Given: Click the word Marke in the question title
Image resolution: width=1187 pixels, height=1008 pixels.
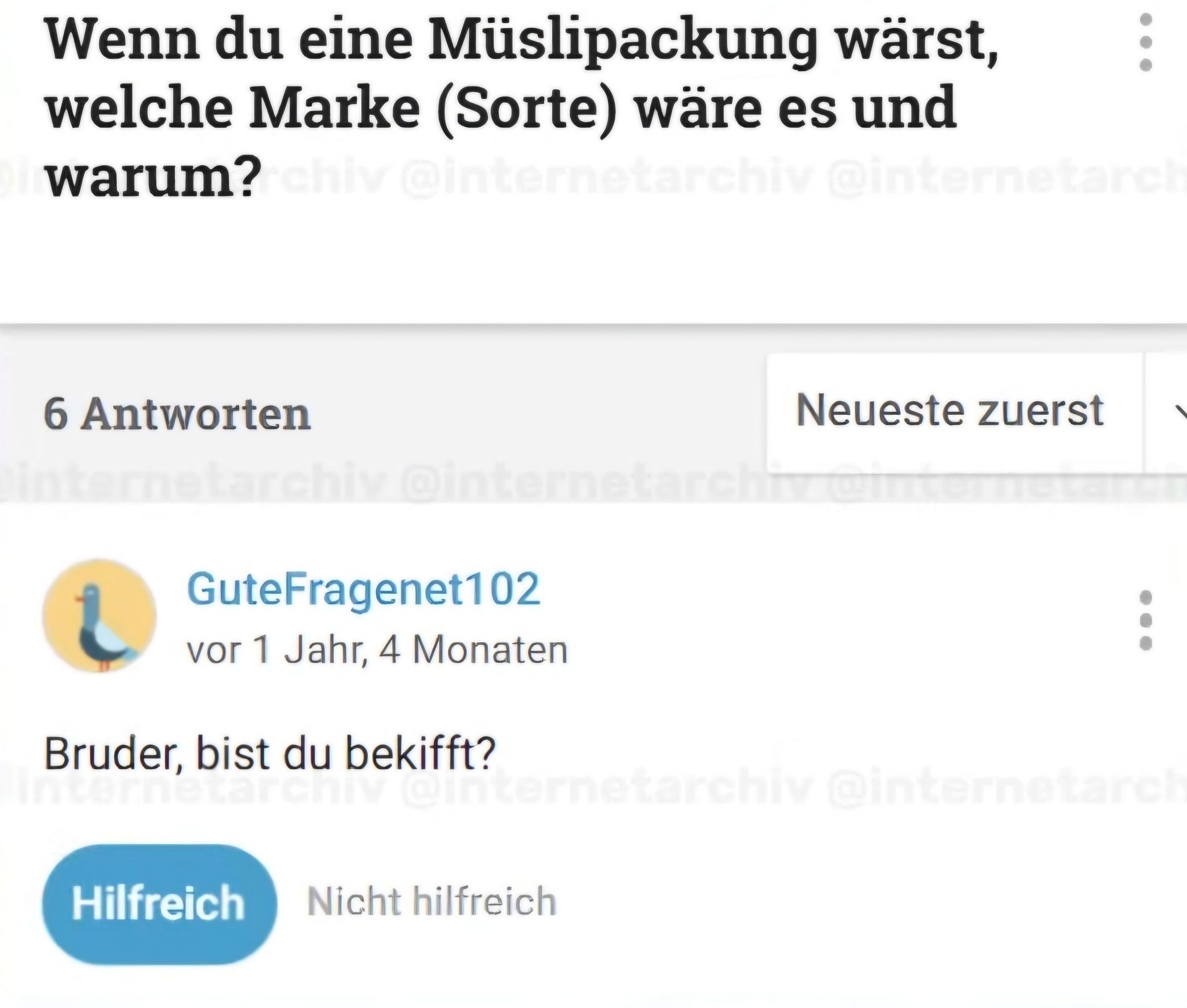Looking at the screenshot, I should [x=334, y=108].
